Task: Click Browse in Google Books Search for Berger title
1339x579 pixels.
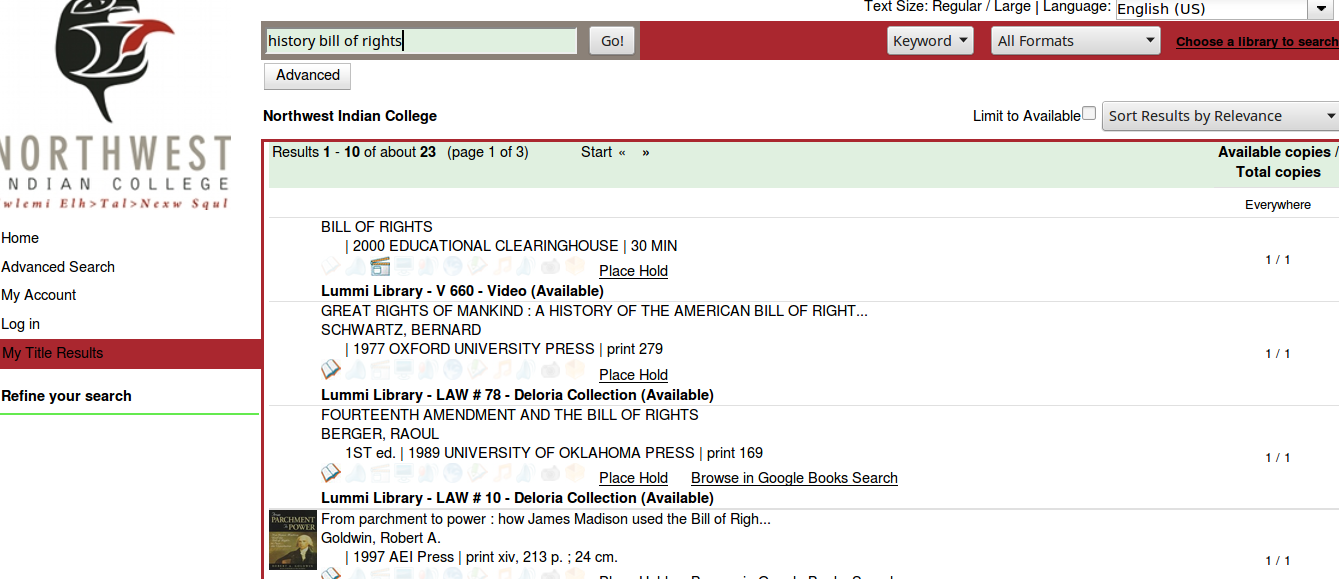Action: click(794, 478)
